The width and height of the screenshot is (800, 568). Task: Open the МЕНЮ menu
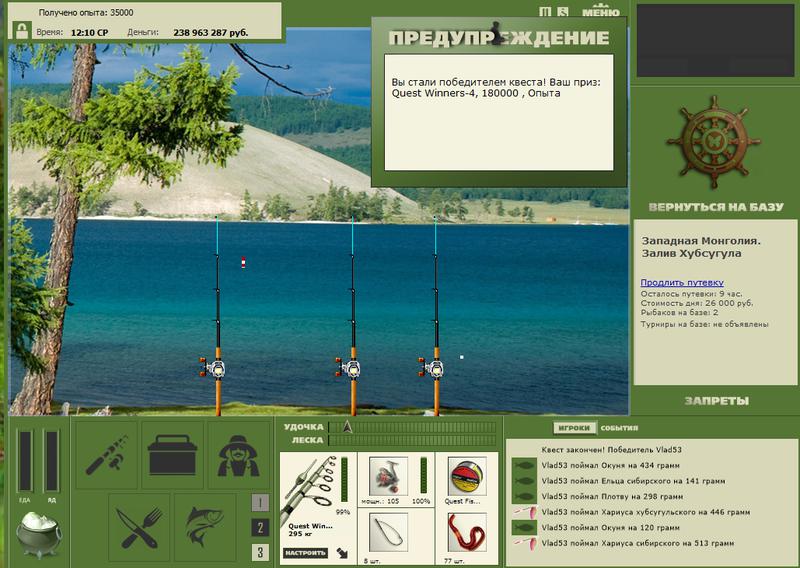coord(601,11)
